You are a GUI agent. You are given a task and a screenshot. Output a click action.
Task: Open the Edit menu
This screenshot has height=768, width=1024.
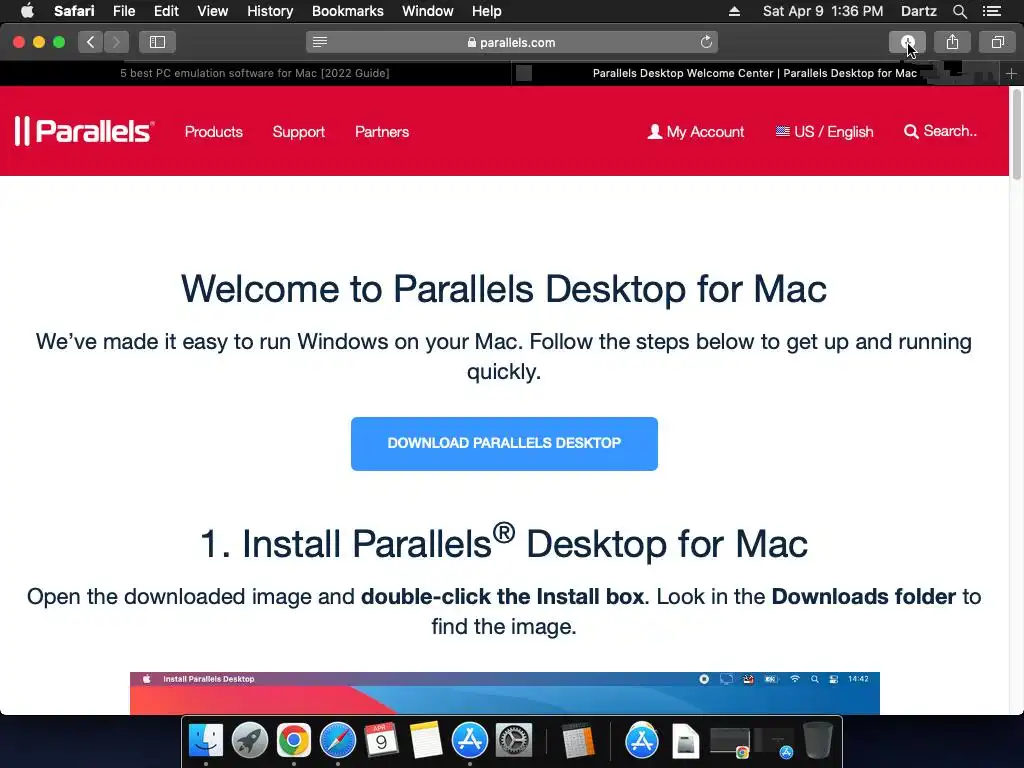tap(166, 11)
